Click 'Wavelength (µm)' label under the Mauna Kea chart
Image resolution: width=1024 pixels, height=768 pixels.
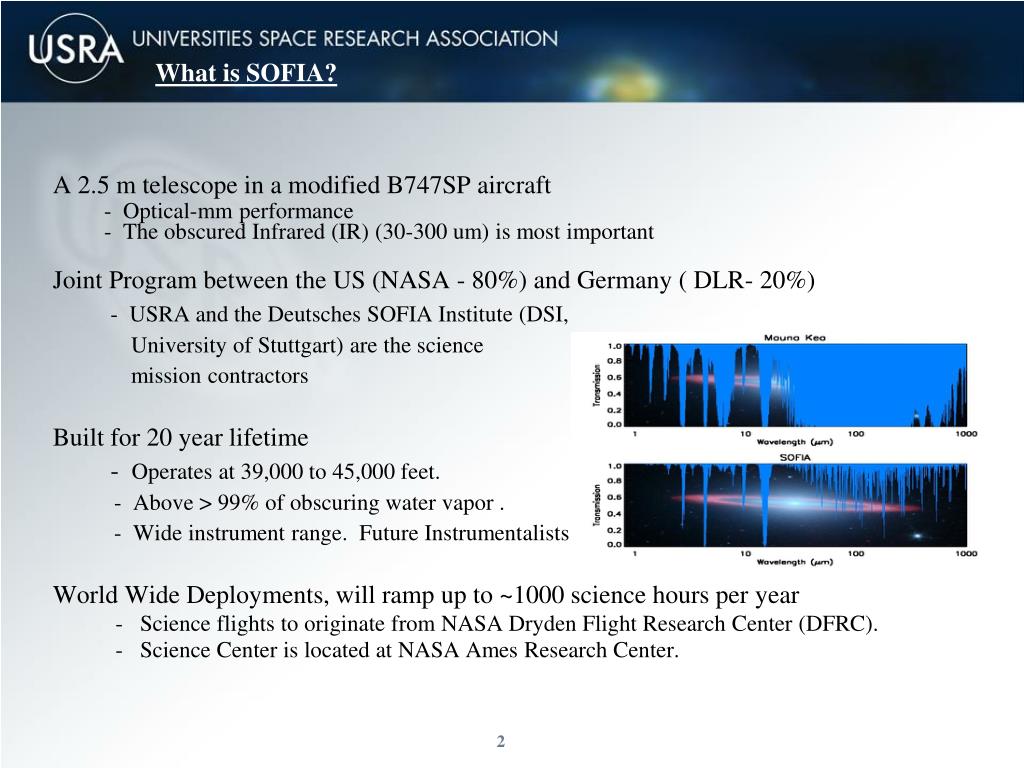point(795,442)
